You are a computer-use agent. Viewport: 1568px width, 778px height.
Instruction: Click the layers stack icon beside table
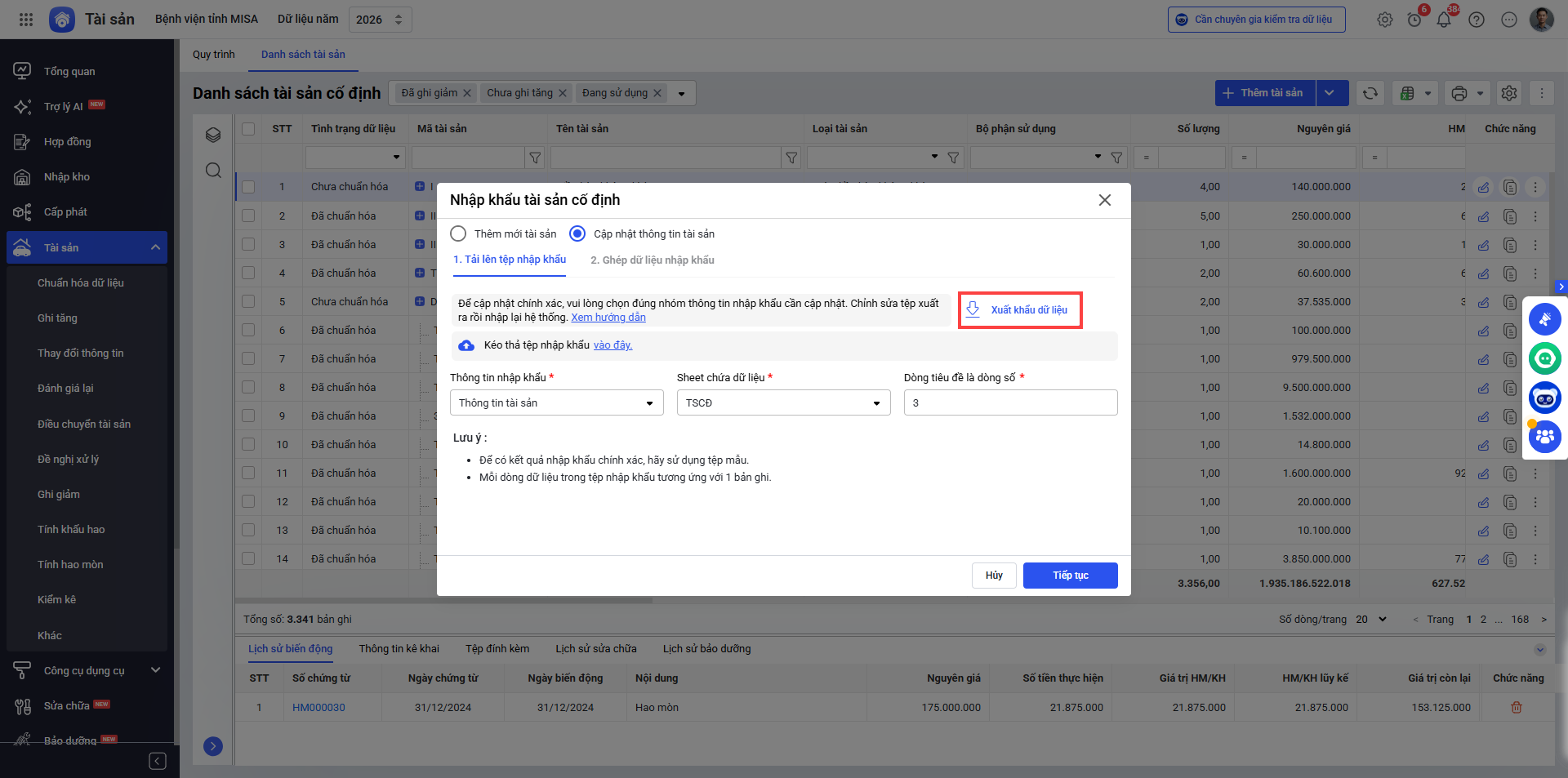click(213, 135)
